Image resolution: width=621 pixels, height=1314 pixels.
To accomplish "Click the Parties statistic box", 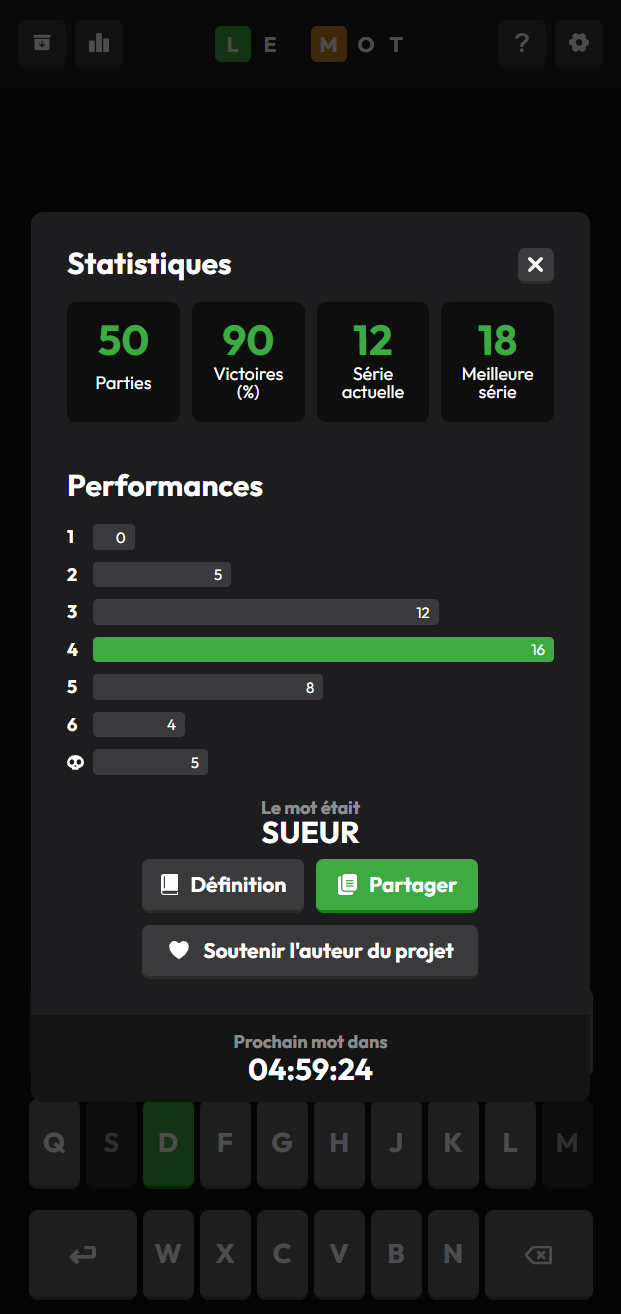I will pos(123,361).
